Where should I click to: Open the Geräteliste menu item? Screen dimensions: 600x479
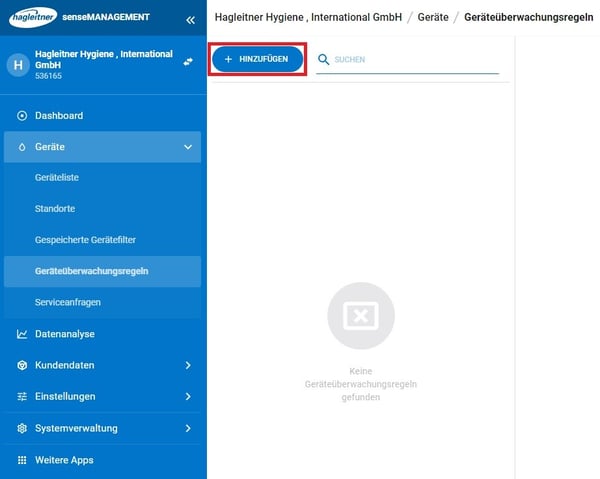[x=57, y=178]
